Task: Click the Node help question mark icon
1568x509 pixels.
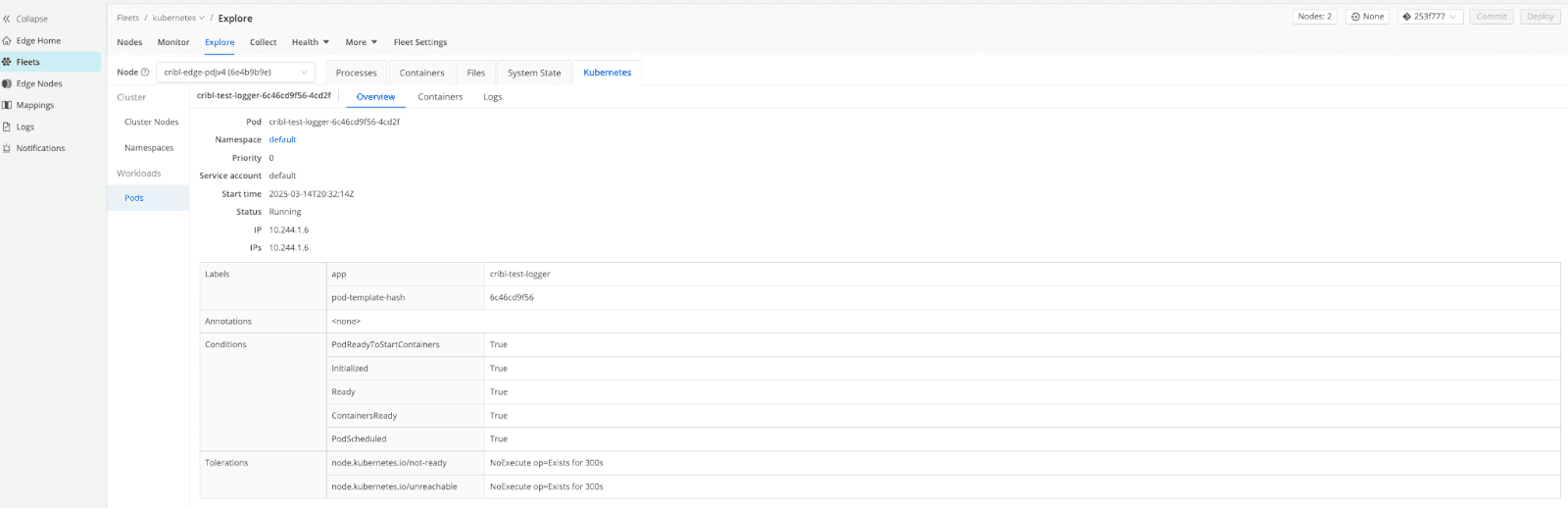Action: tap(145, 73)
